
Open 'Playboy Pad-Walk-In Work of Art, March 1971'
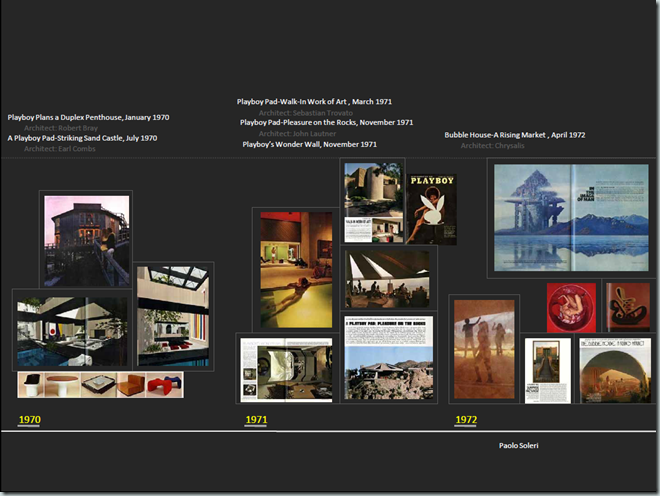[x=314, y=101]
